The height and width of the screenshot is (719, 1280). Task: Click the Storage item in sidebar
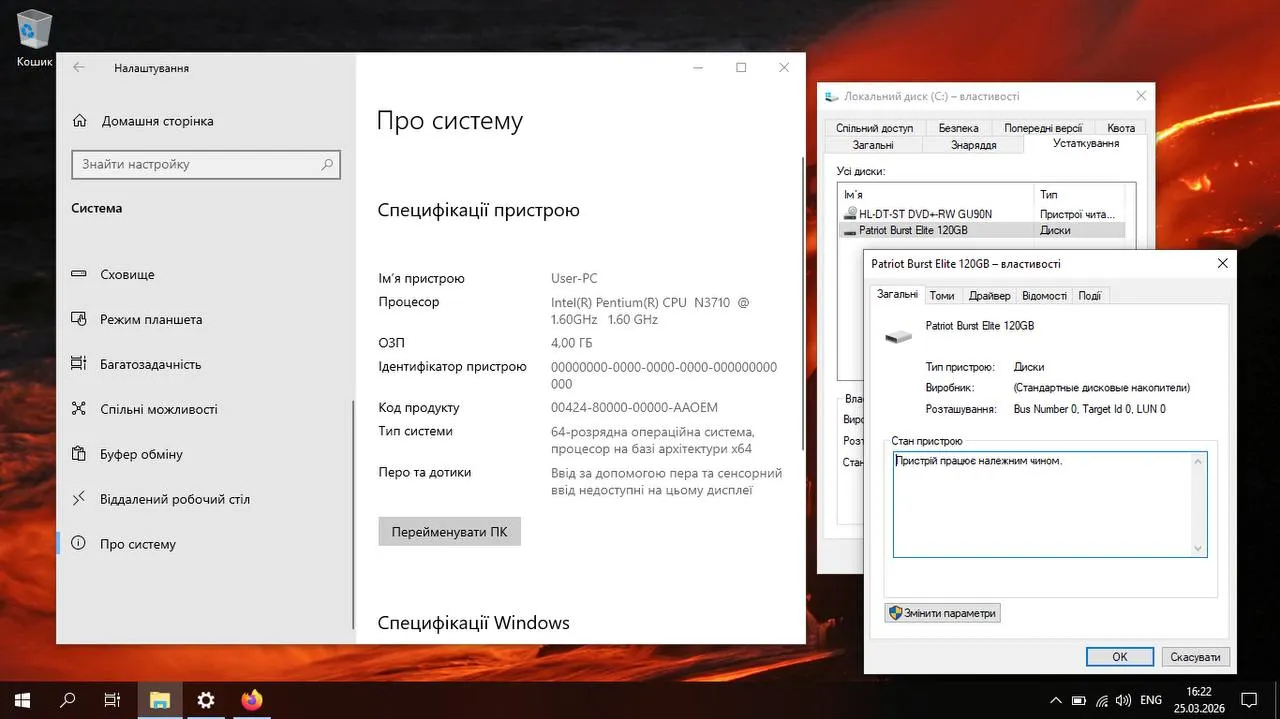(x=205, y=274)
